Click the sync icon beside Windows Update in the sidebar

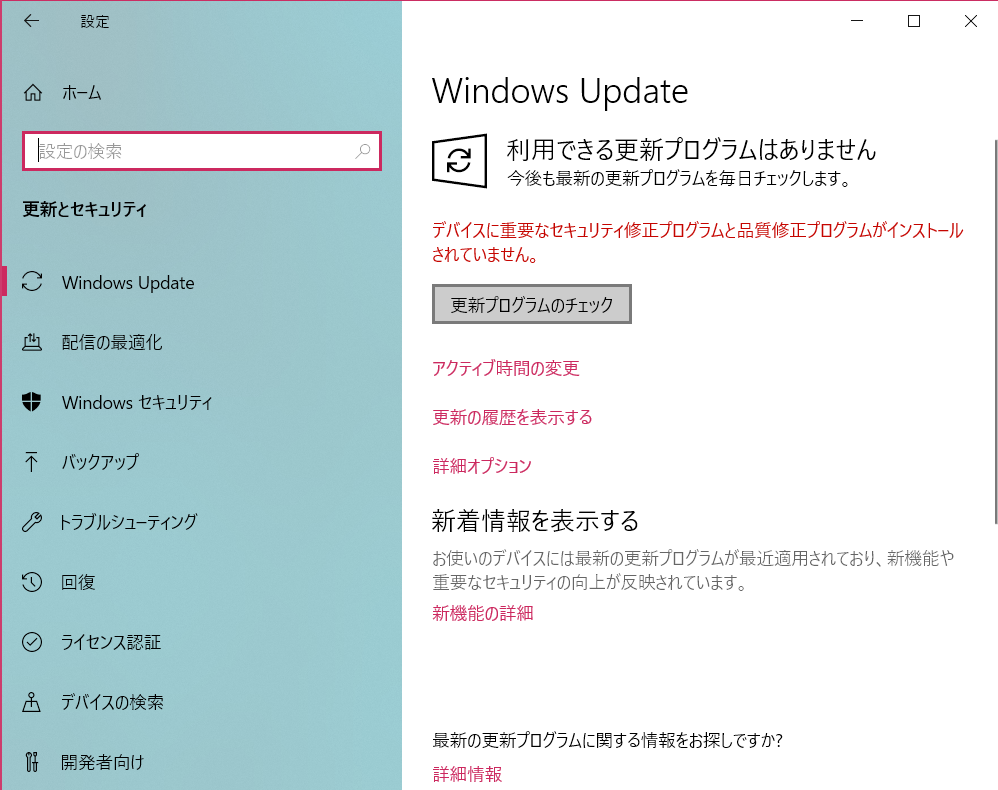[x=32, y=282]
